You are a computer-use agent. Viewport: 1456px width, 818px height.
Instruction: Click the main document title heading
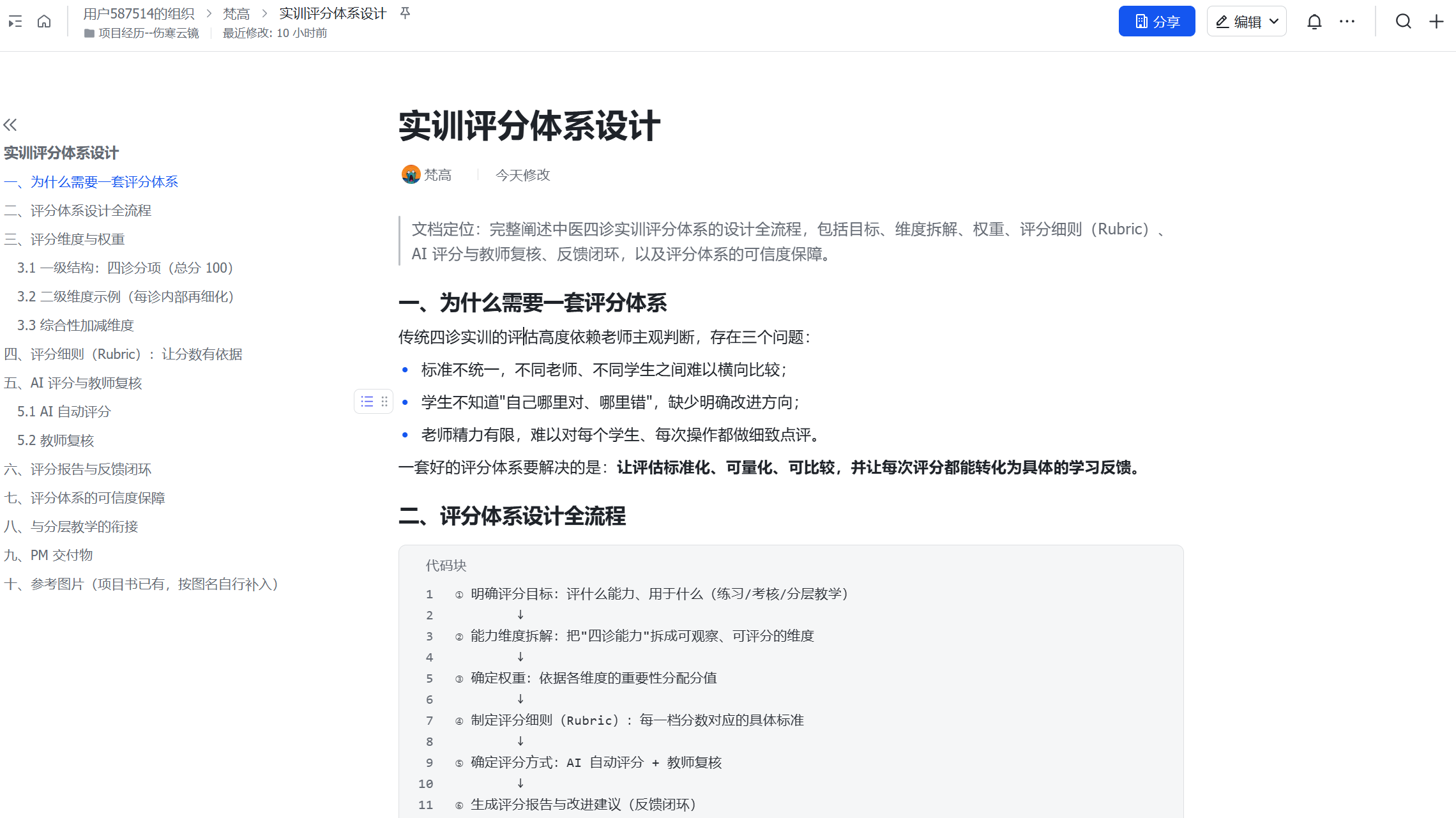pyautogui.click(x=529, y=126)
